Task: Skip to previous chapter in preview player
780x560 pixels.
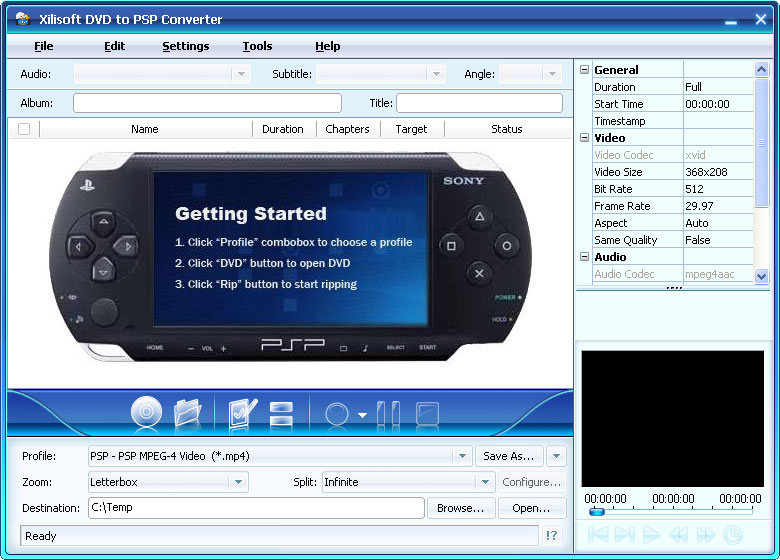Action: (x=598, y=535)
